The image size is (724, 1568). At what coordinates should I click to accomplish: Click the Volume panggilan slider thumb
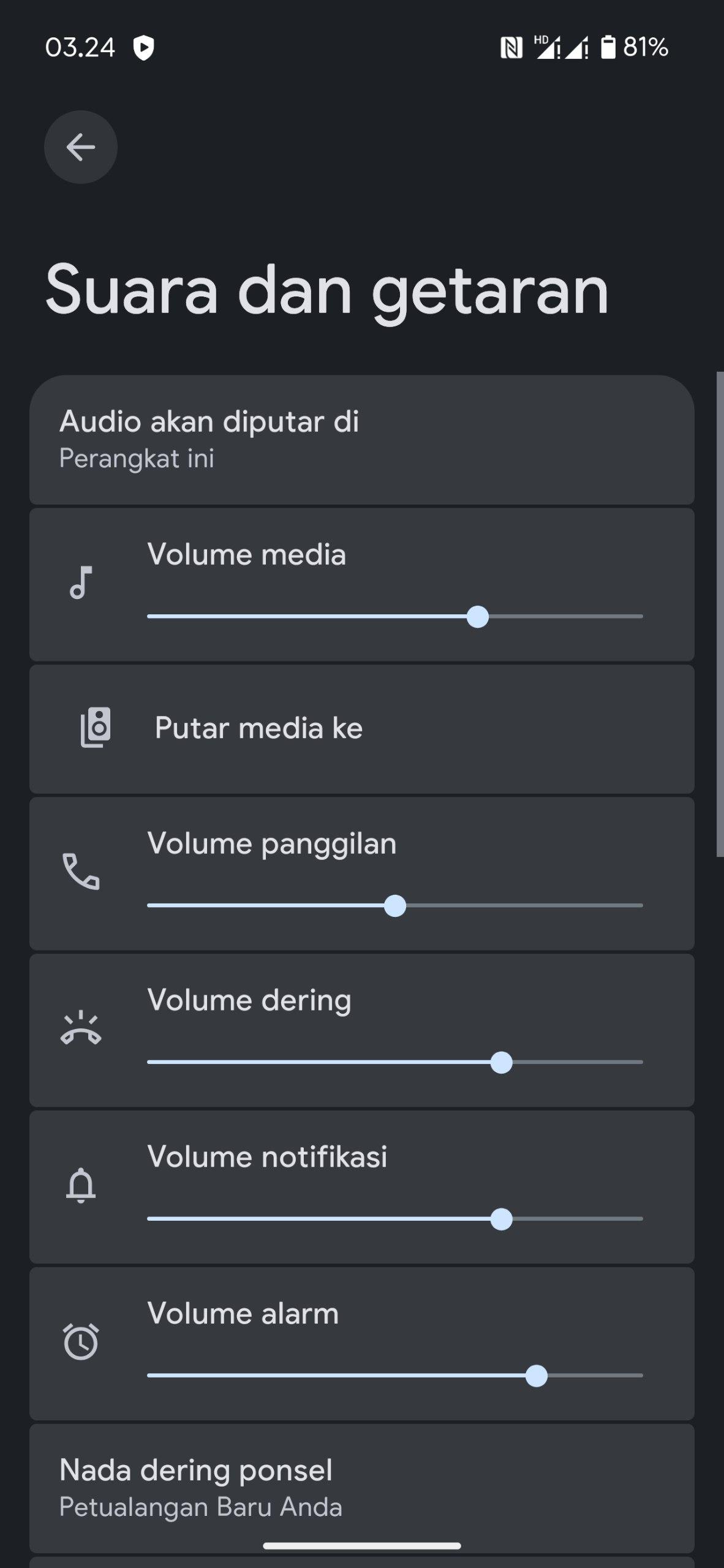click(395, 906)
